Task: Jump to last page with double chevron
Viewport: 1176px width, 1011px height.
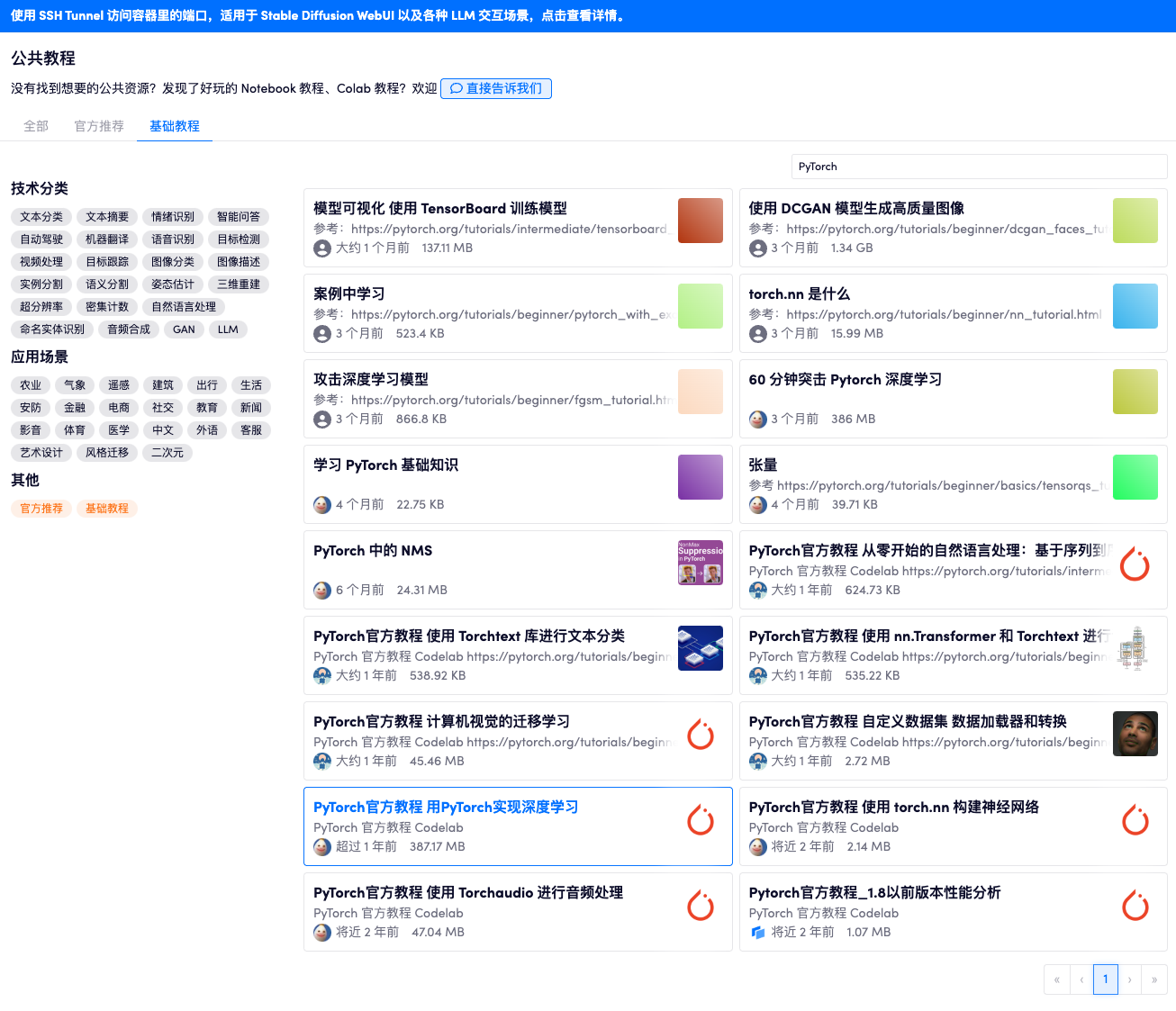Action: (1153, 979)
